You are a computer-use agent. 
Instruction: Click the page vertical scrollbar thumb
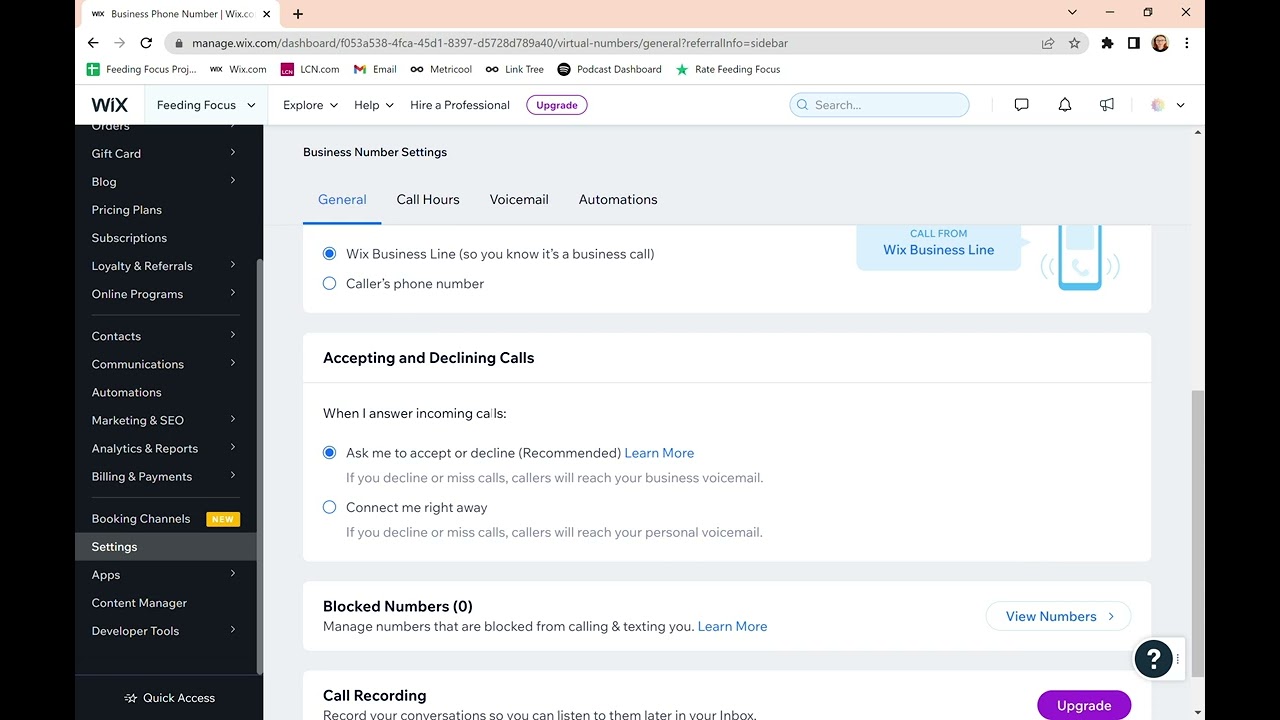[1197, 534]
